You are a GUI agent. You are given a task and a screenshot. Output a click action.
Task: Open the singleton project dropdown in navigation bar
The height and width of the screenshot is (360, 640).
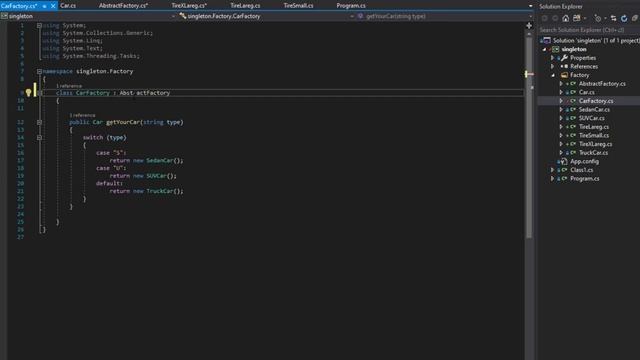coord(173,16)
